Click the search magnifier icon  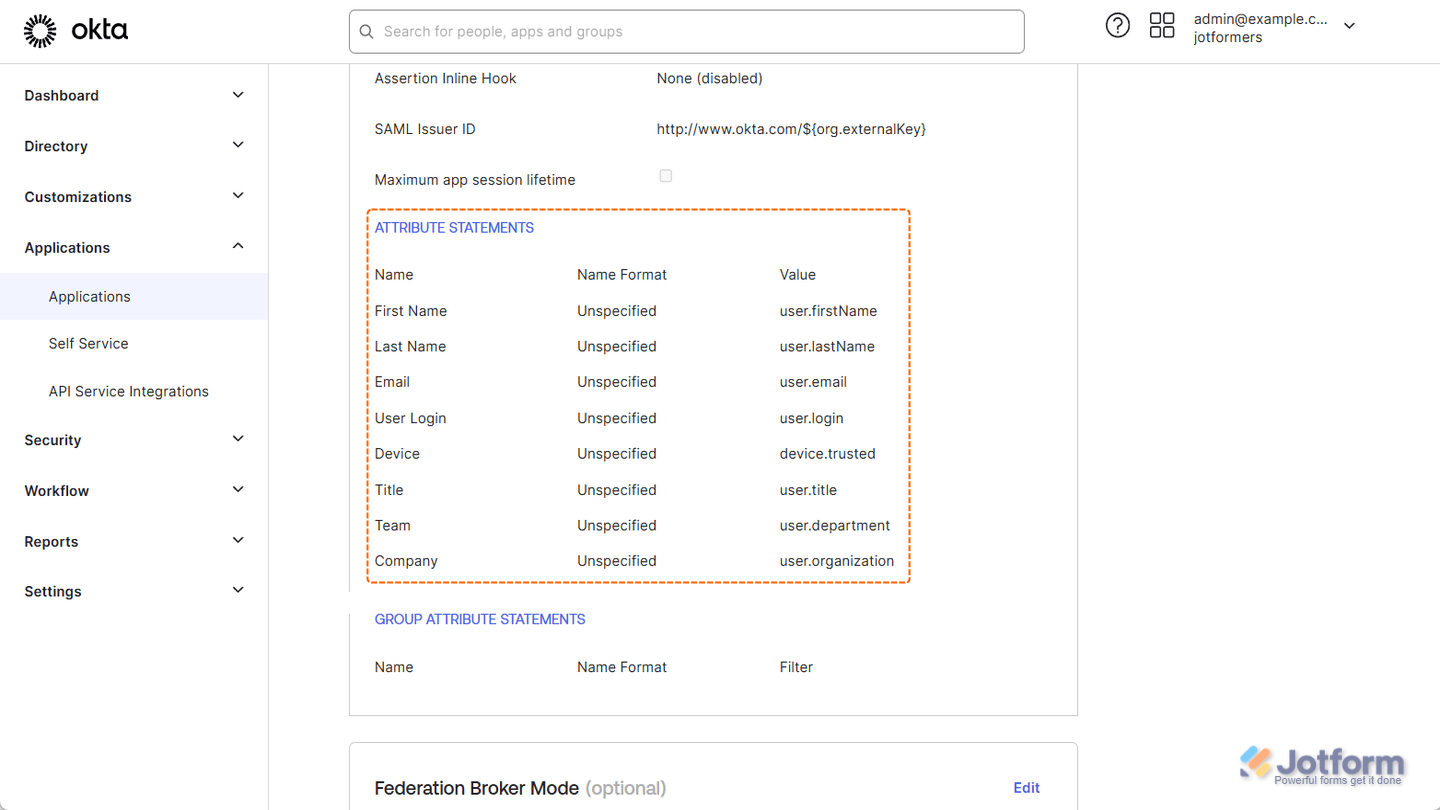pos(367,32)
